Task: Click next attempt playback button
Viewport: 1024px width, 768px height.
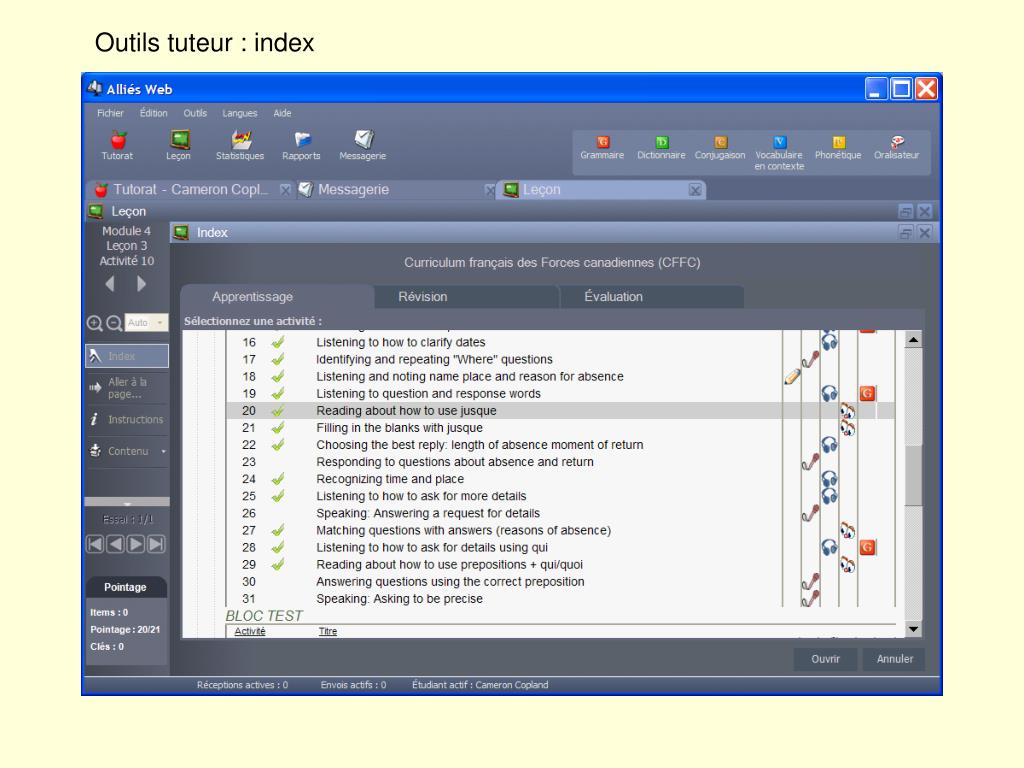Action: [x=135, y=544]
